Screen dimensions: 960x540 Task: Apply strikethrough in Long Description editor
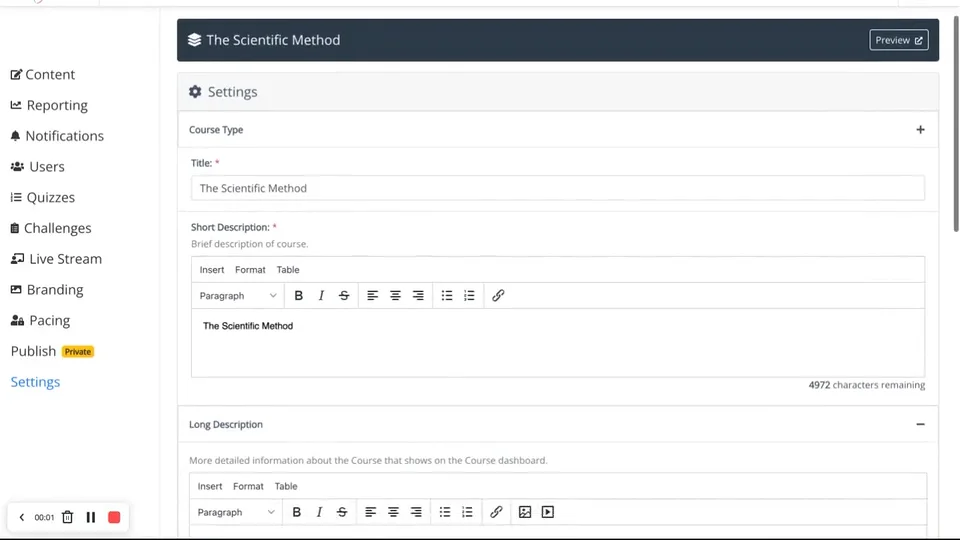pos(342,512)
